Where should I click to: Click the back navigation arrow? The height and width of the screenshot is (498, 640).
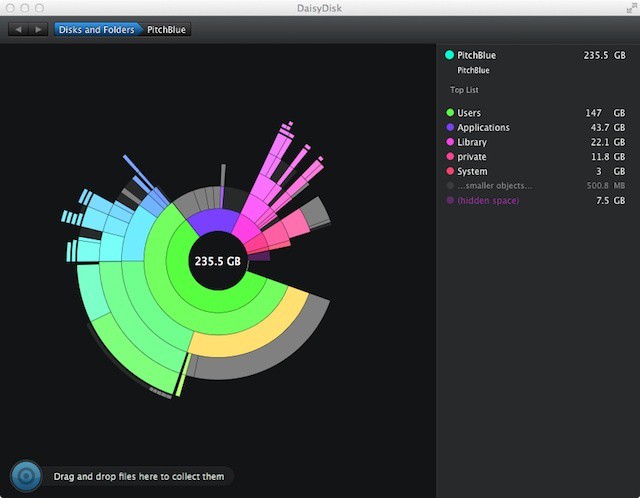point(17,29)
